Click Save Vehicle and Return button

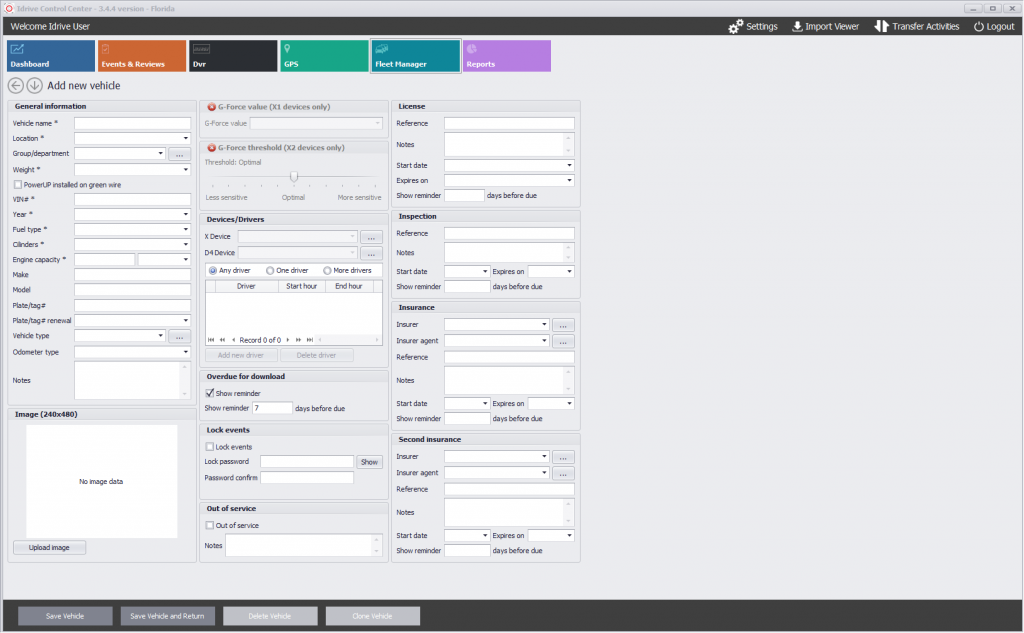coord(167,616)
